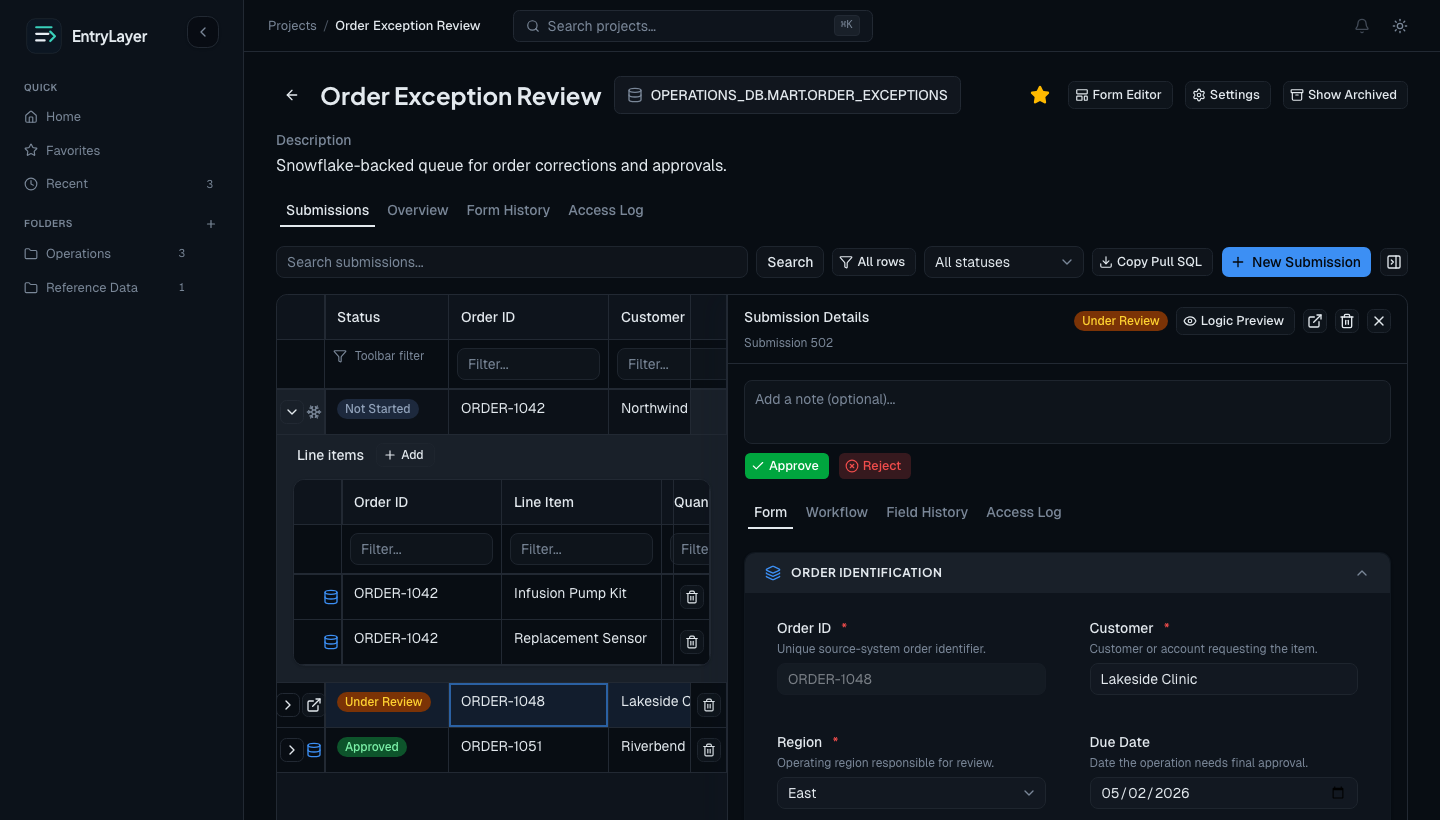Click the Form Editor button

1120,95
